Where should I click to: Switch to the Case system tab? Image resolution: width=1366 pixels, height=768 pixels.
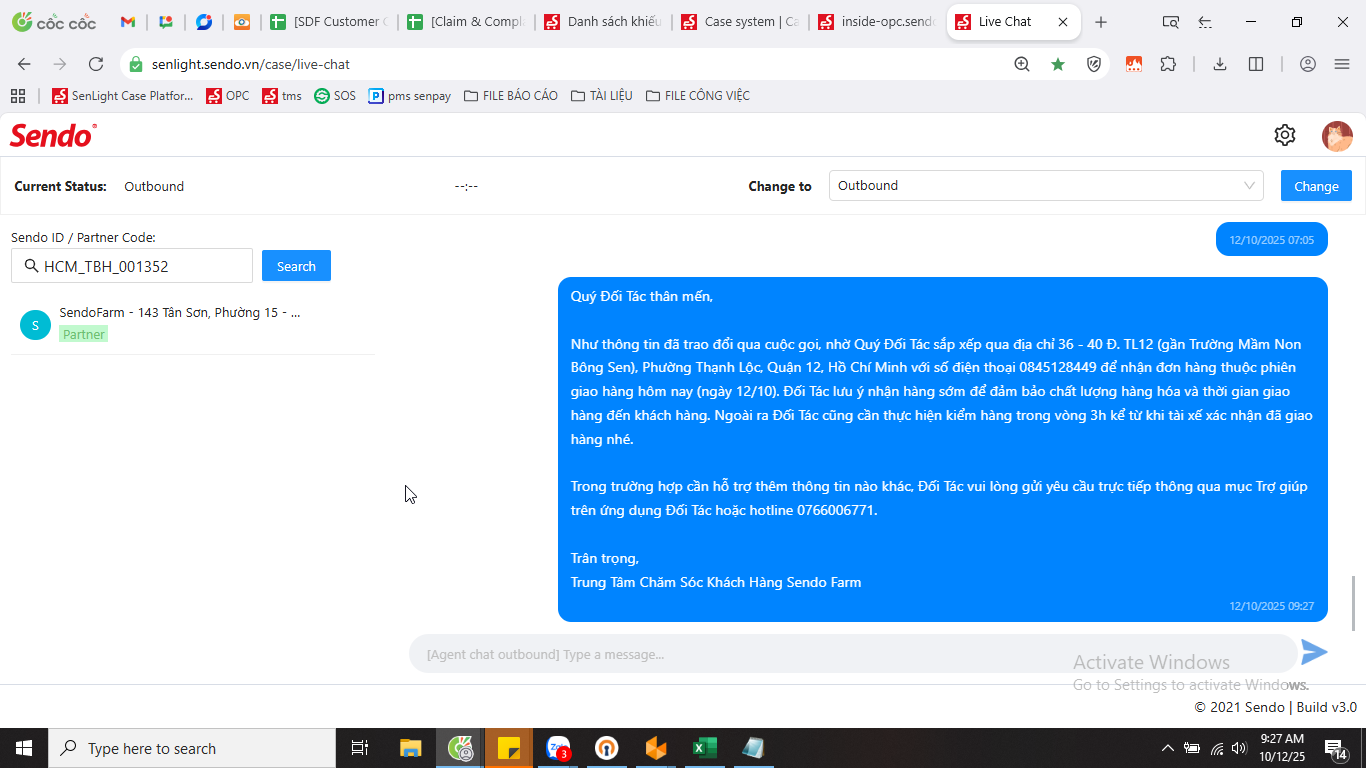[739, 22]
